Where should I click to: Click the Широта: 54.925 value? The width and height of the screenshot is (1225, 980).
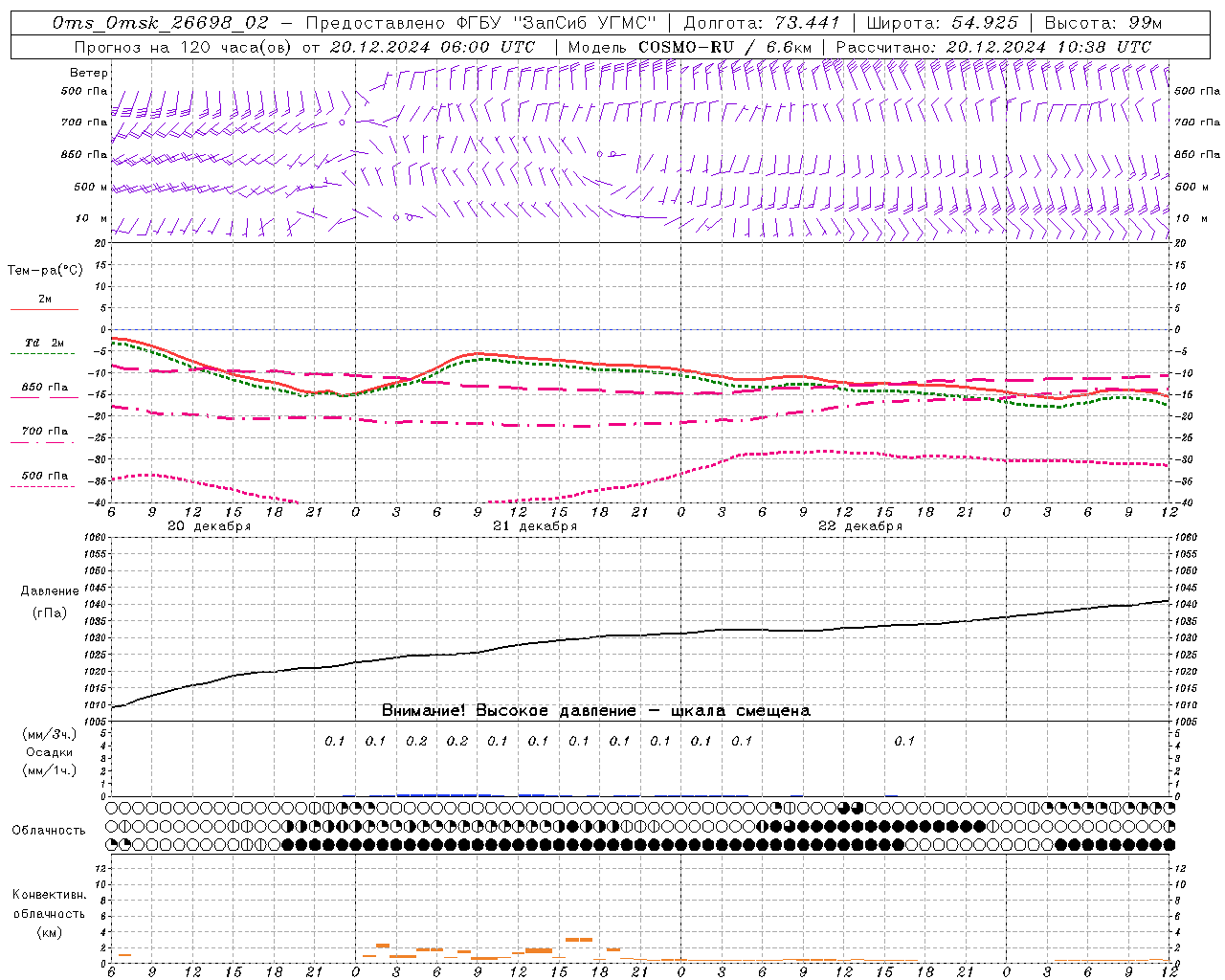point(942,23)
